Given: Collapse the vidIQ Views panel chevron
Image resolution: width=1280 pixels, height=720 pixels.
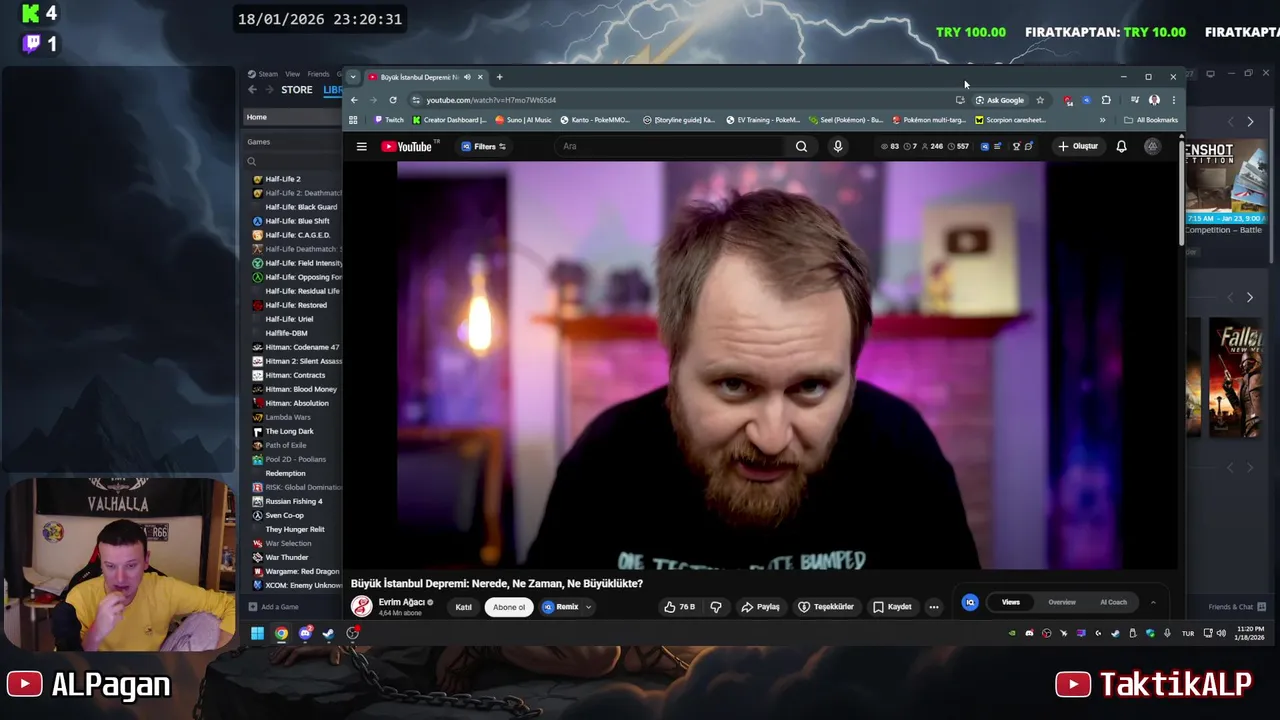Looking at the screenshot, I should 1152,602.
